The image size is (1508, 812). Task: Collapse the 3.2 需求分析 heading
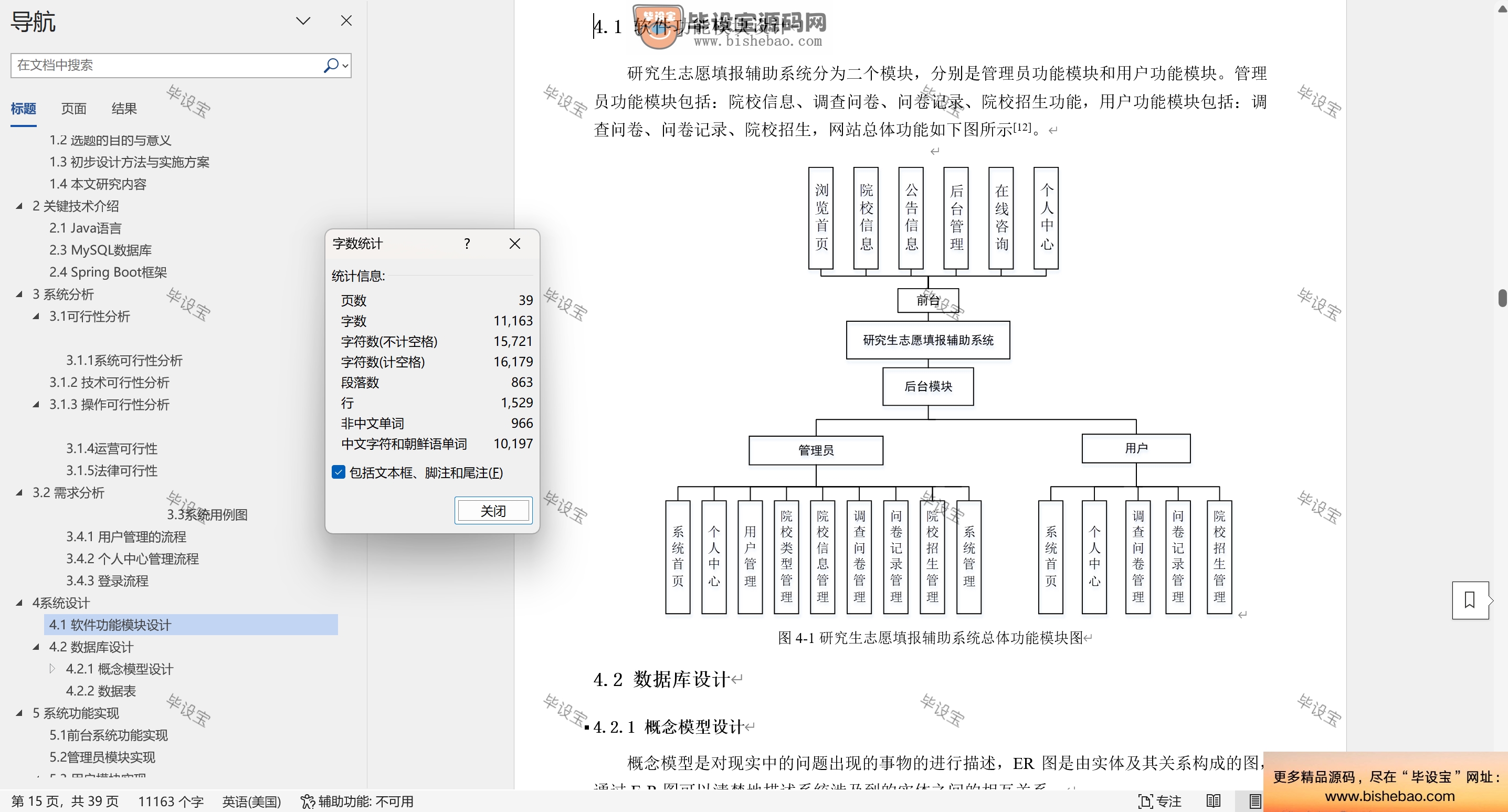[x=19, y=492]
